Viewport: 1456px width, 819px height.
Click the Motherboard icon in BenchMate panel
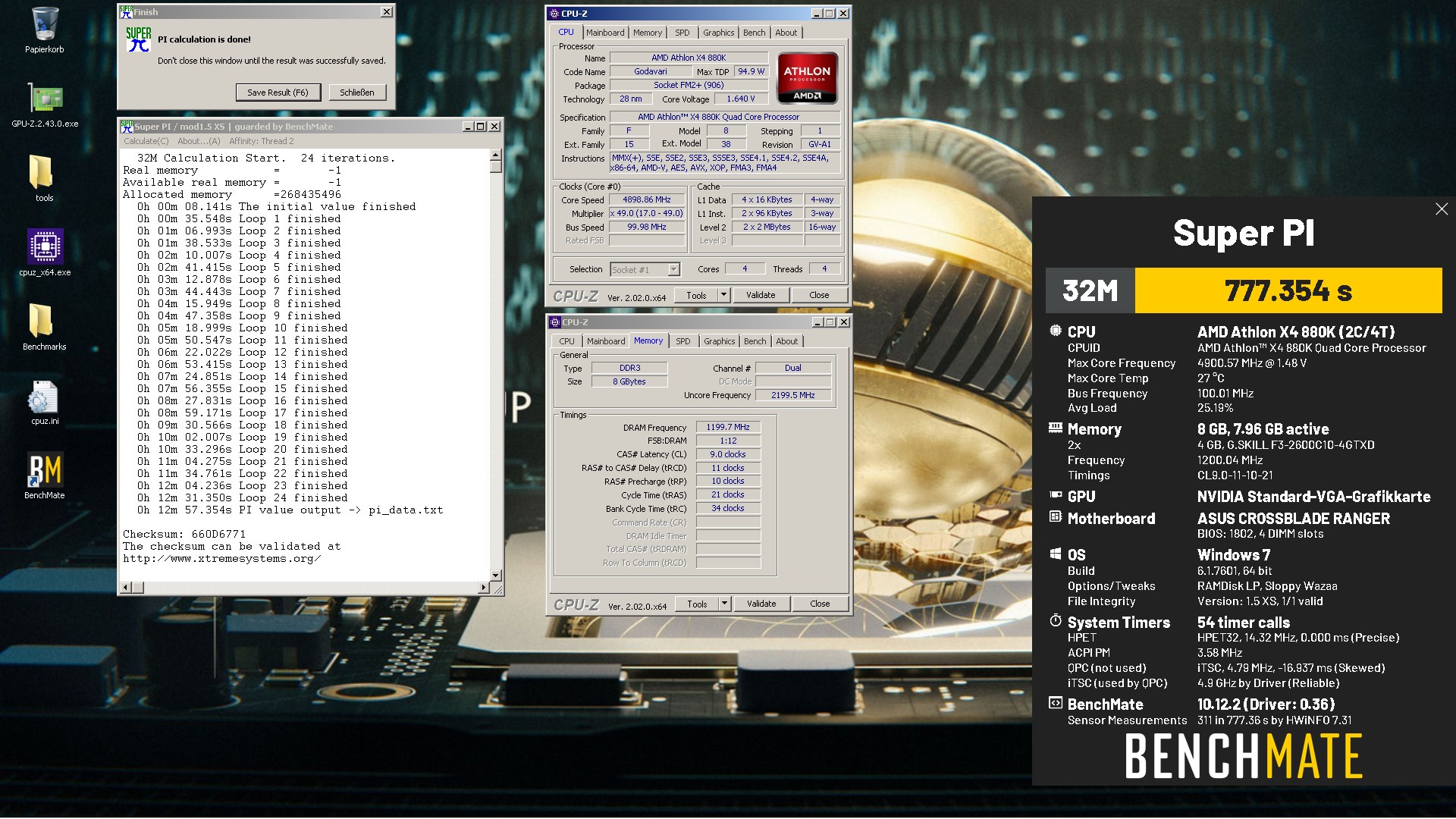pyautogui.click(x=1055, y=517)
